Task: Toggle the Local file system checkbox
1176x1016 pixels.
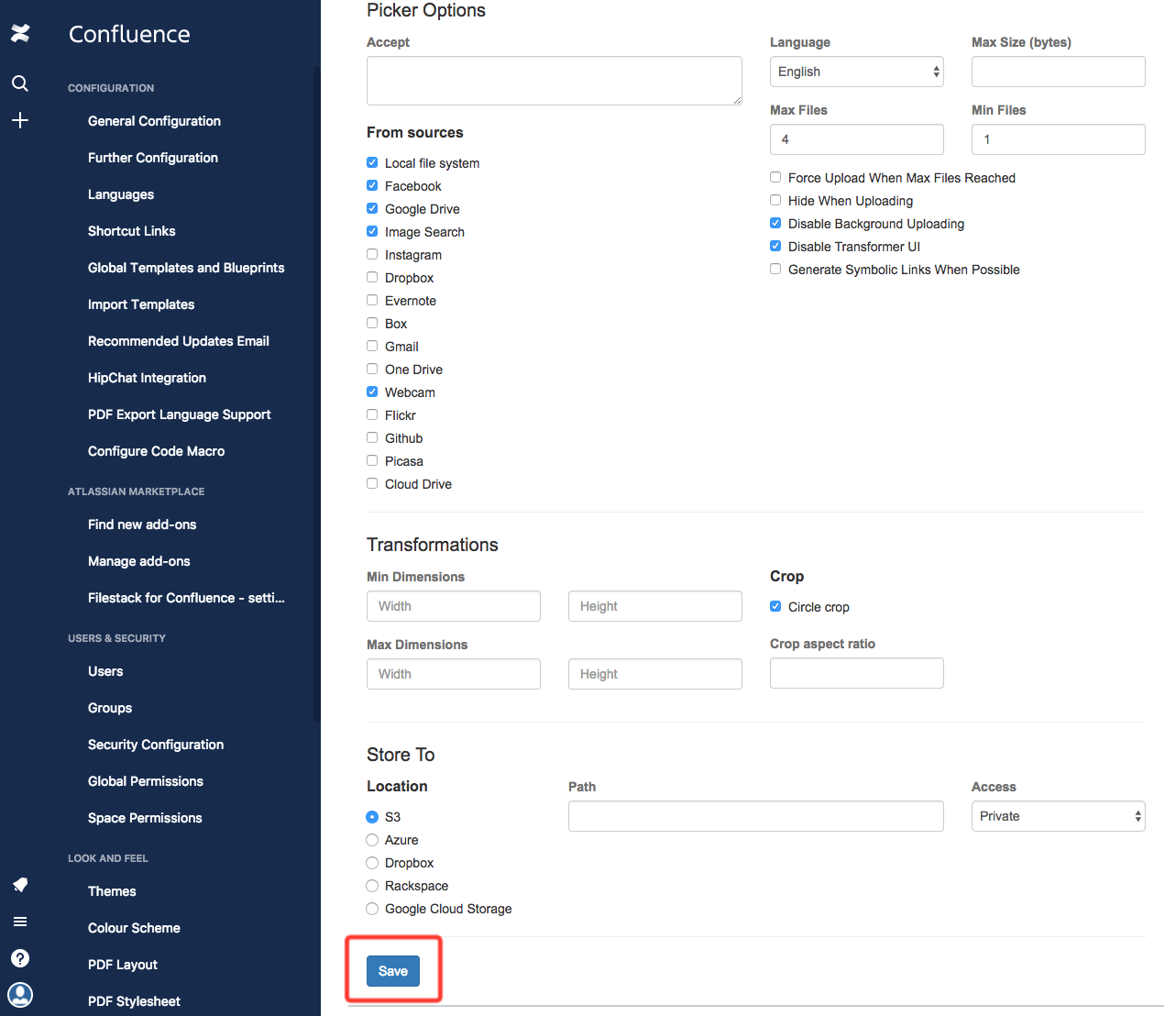Action: coord(372,162)
